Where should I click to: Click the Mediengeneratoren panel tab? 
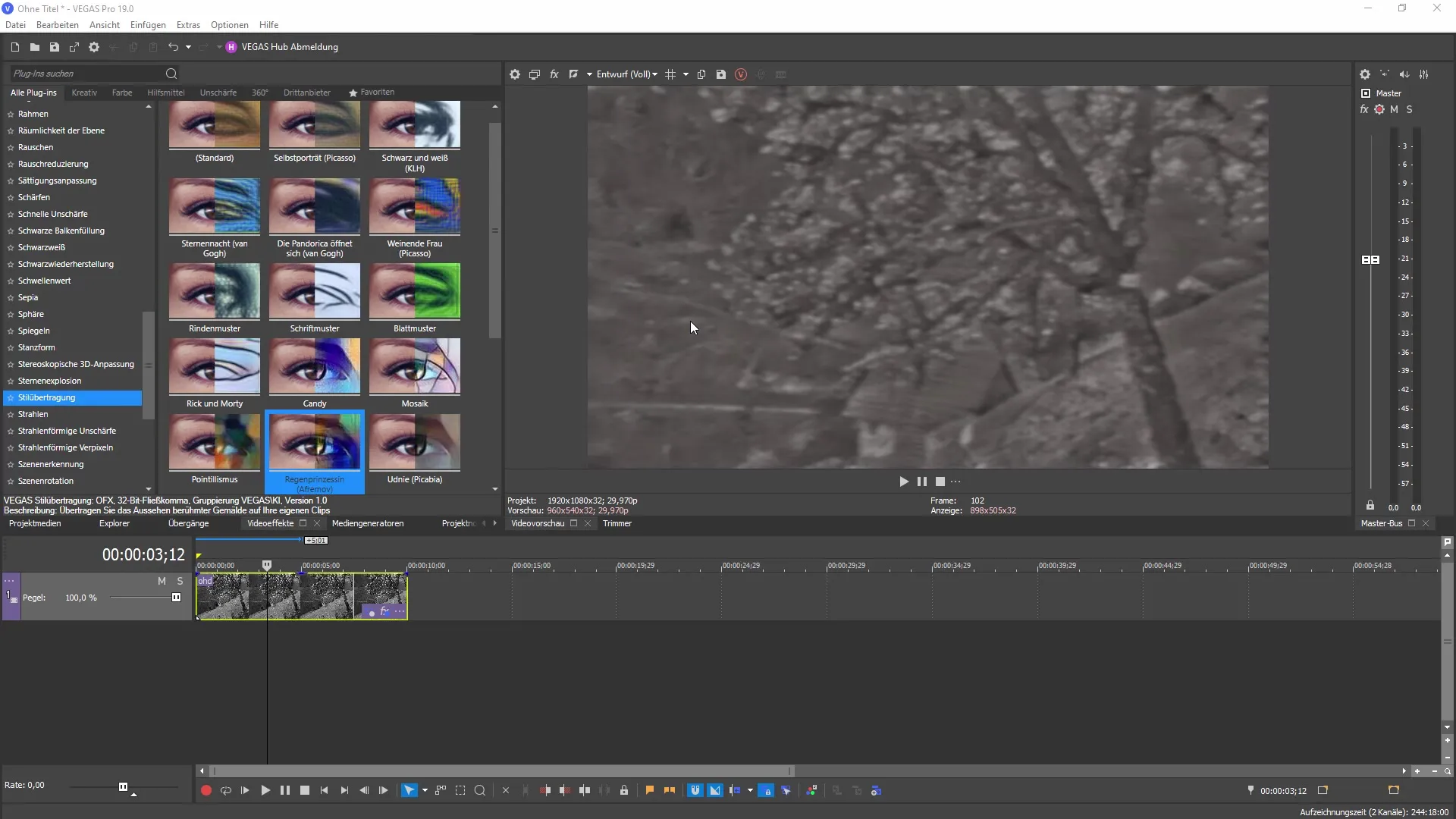366,523
